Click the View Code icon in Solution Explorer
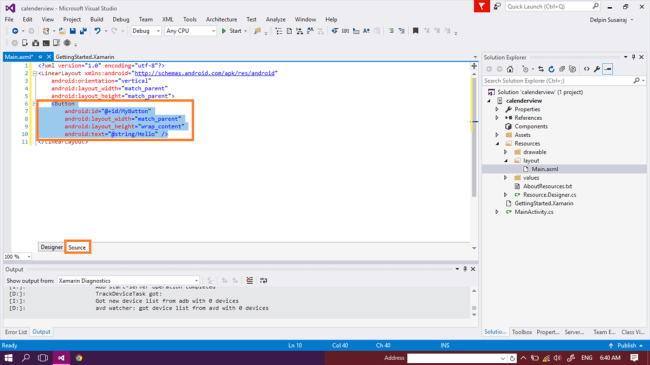650x365 pixels. coord(587,69)
